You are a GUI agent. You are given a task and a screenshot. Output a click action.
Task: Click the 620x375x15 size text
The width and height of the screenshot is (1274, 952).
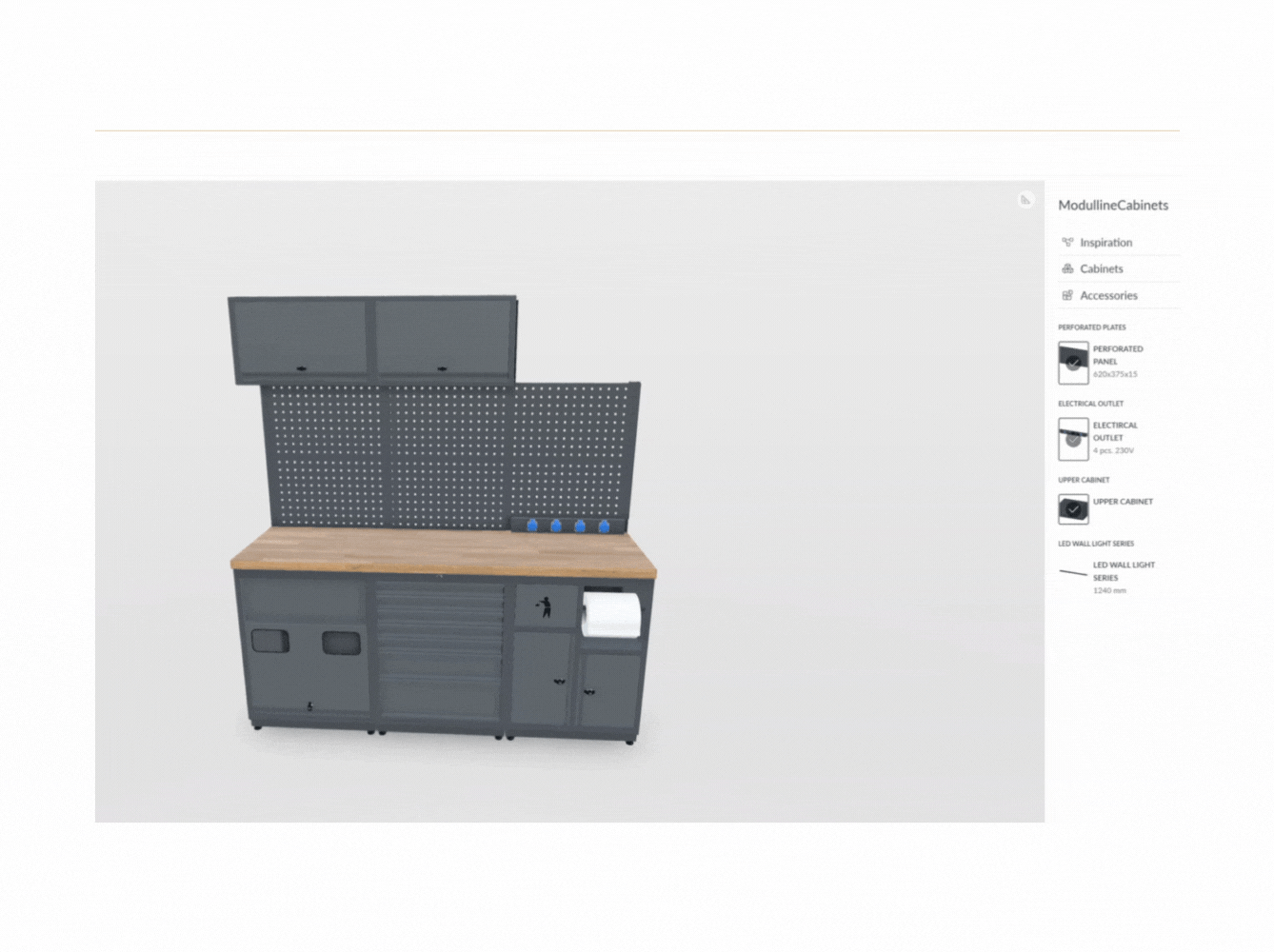pyautogui.click(x=1115, y=374)
